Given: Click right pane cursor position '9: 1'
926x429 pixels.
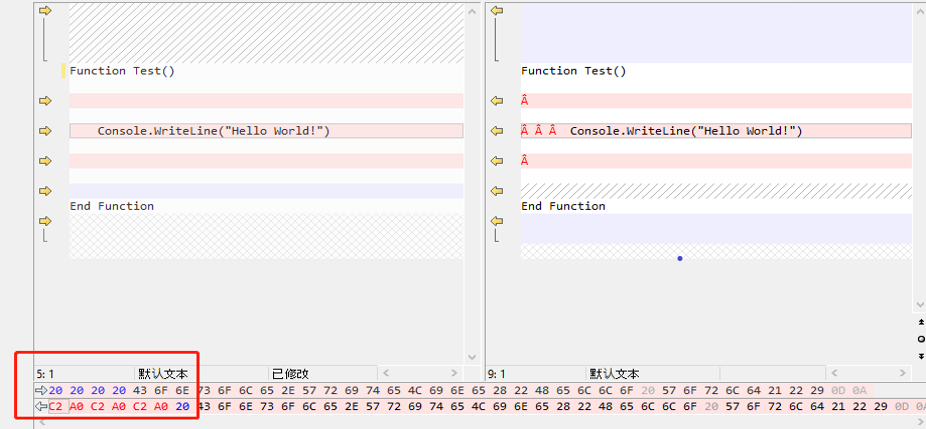Looking at the screenshot, I should pos(497,373).
